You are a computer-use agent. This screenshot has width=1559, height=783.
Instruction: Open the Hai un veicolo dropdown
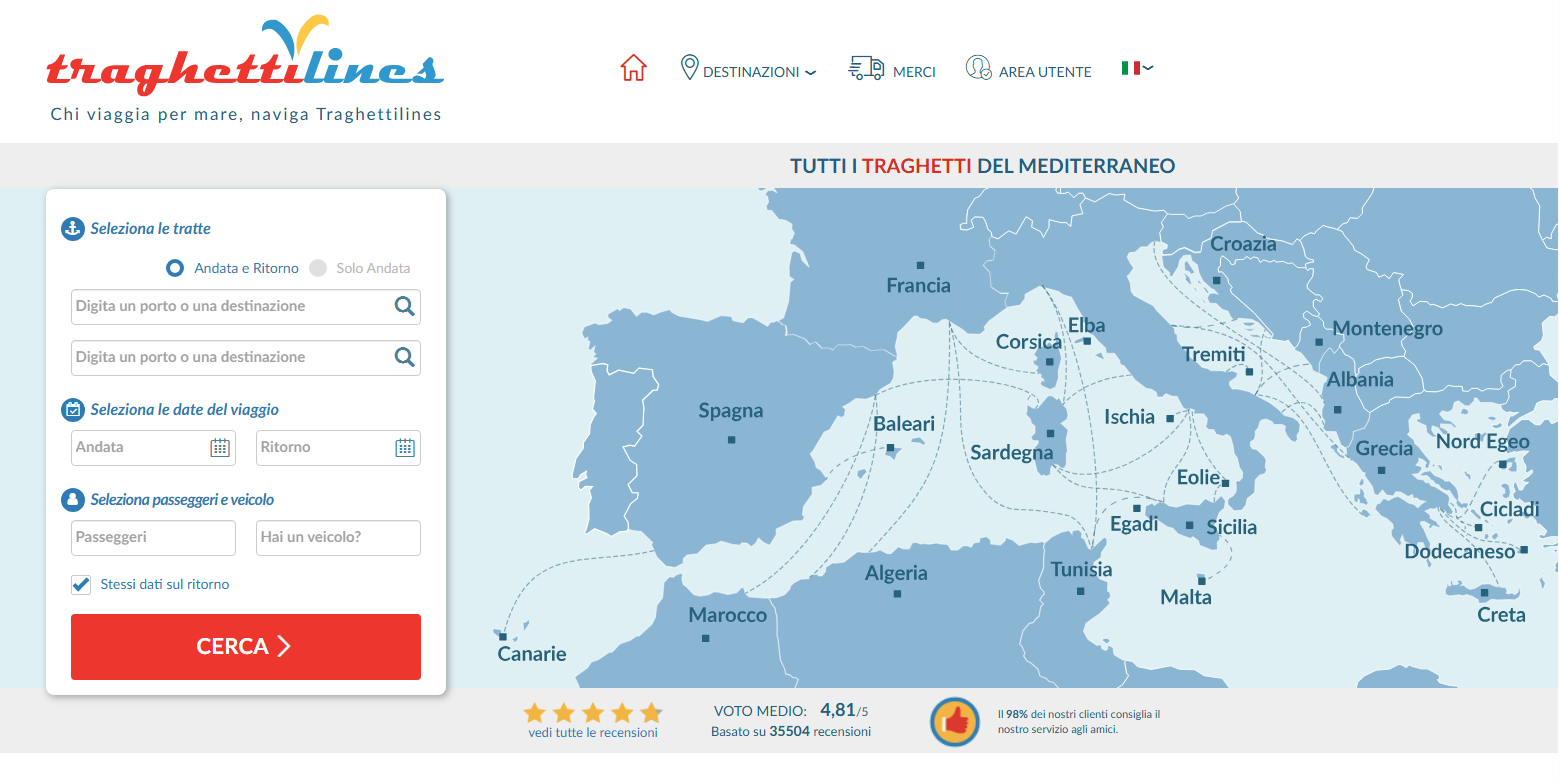point(338,538)
